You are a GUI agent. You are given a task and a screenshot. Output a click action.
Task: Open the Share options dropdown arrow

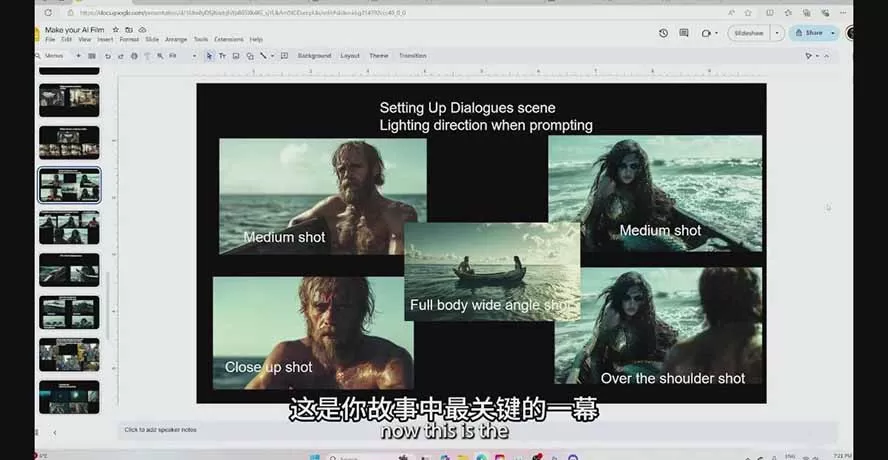click(x=833, y=33)
